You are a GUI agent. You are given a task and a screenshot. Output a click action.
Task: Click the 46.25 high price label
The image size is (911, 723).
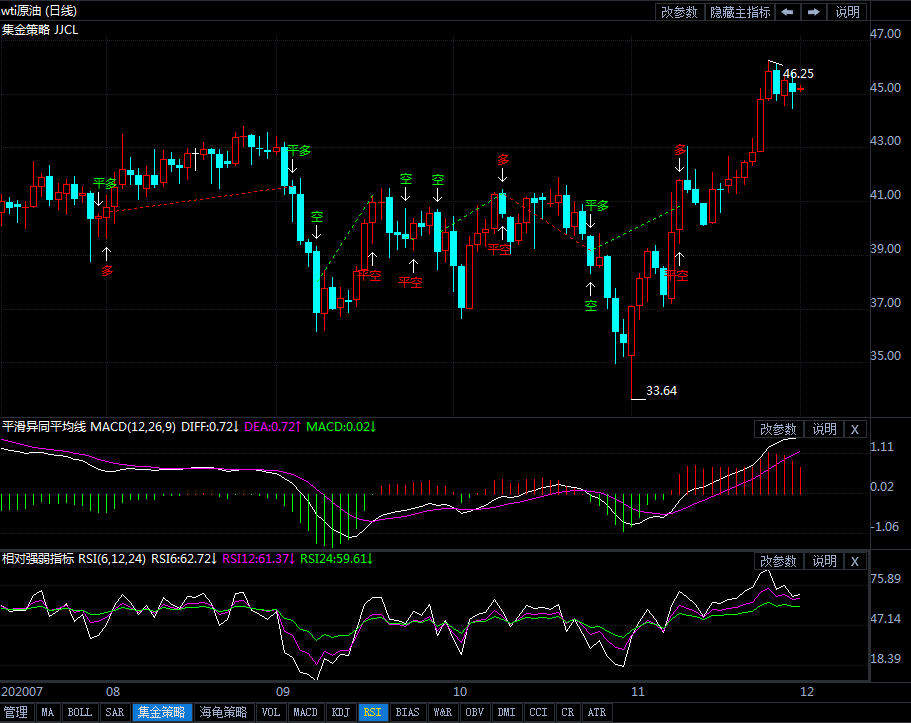pos(797,74)
